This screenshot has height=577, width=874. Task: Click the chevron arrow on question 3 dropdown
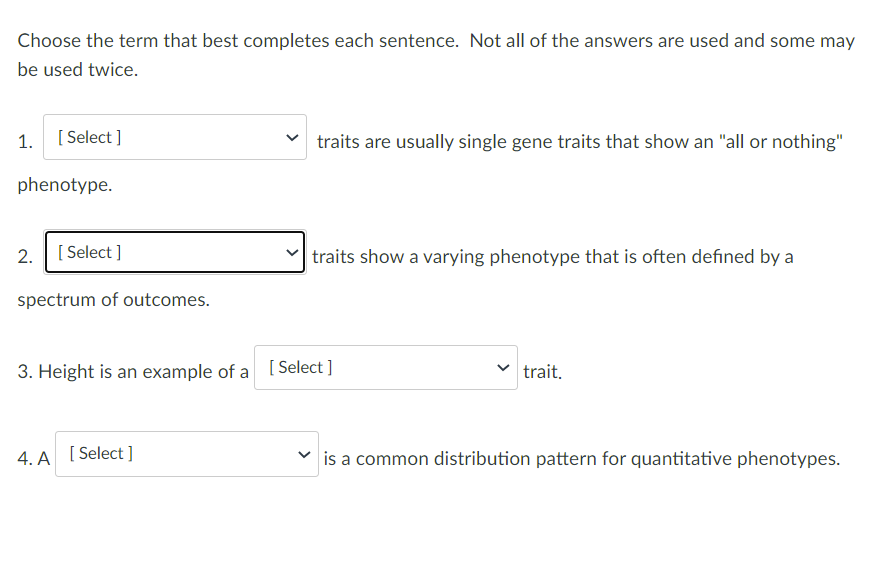click(503, 367)
